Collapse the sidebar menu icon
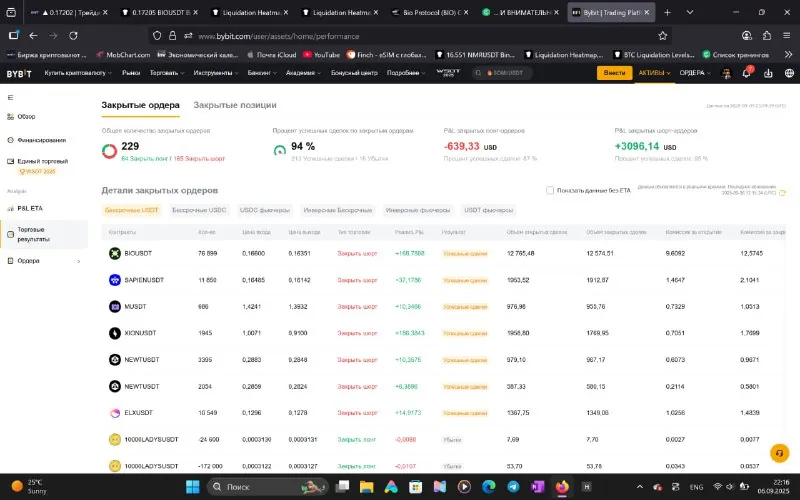This screenshot has width=800, height=500. [10, 97]
